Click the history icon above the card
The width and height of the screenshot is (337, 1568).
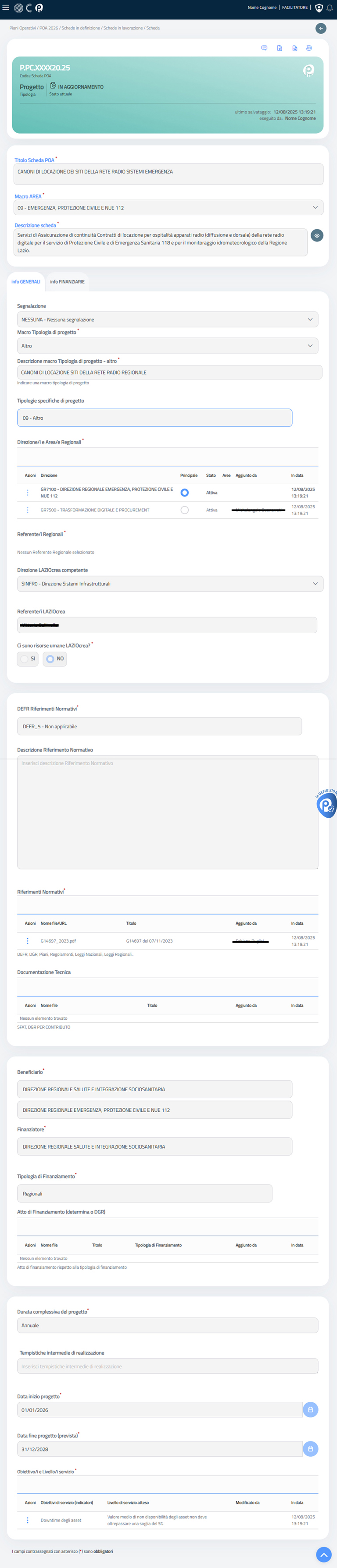tap(309, 48)
